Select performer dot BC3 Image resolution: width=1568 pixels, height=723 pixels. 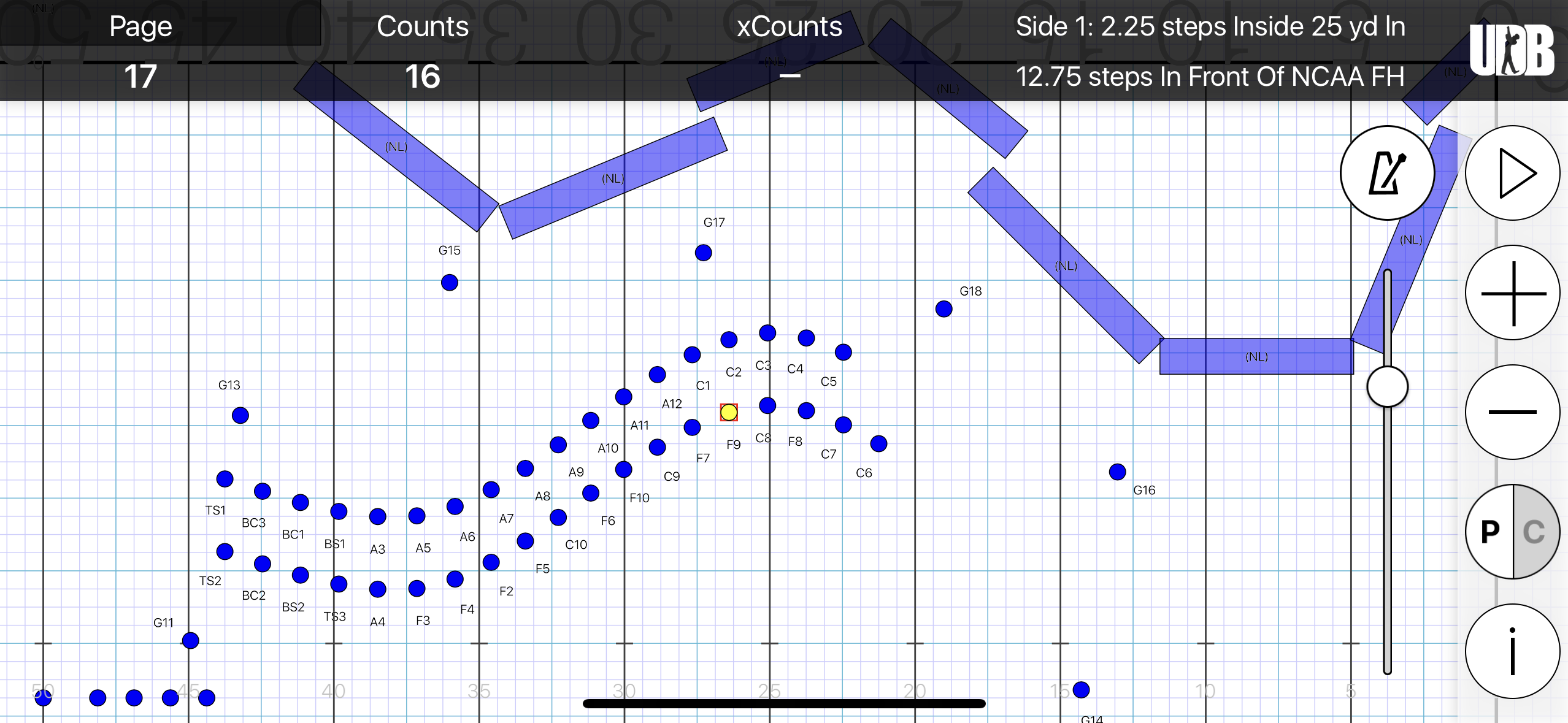(263, 491)
